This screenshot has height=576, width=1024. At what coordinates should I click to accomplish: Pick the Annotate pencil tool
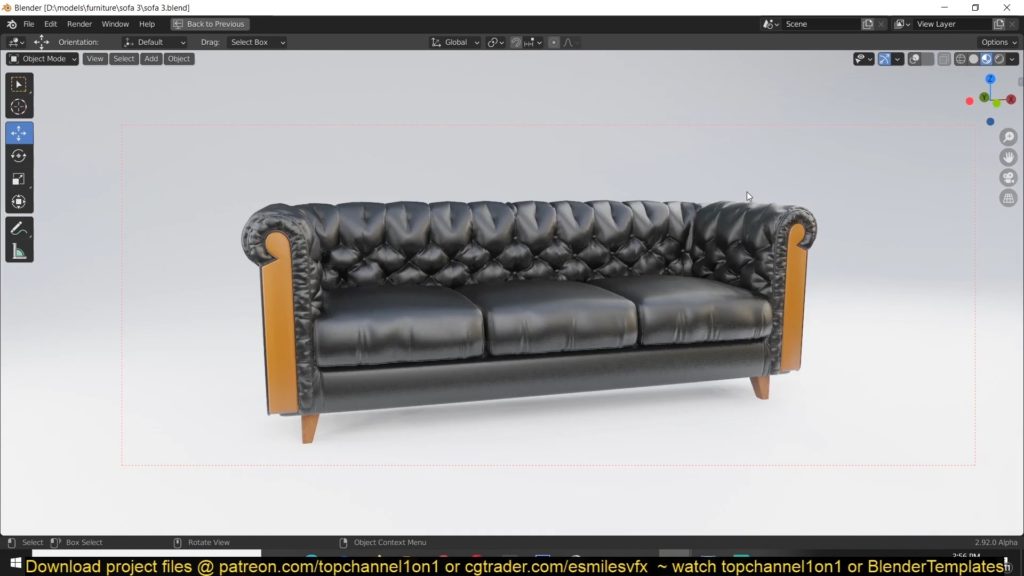pos(19,228)
